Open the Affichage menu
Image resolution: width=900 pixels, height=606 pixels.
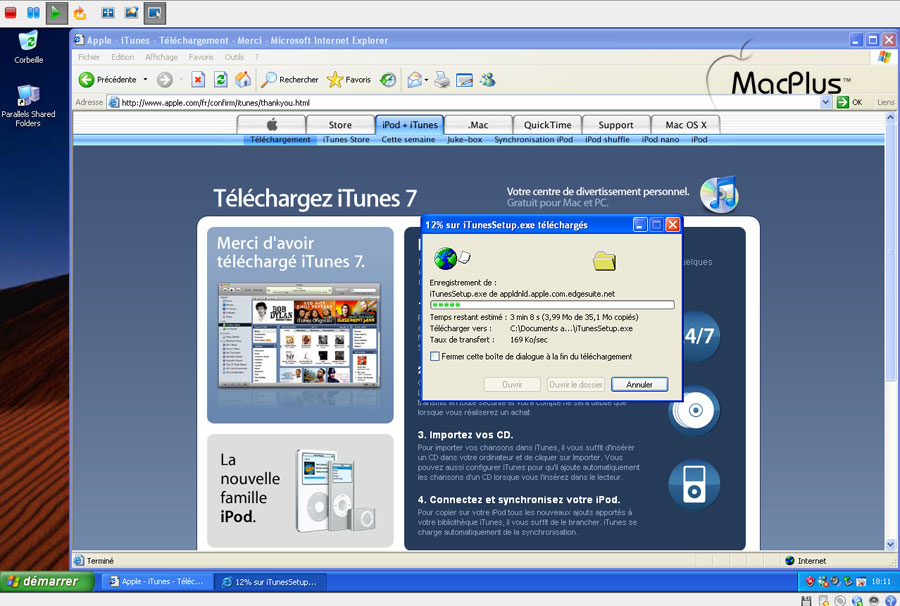click(x=161, y=57)
